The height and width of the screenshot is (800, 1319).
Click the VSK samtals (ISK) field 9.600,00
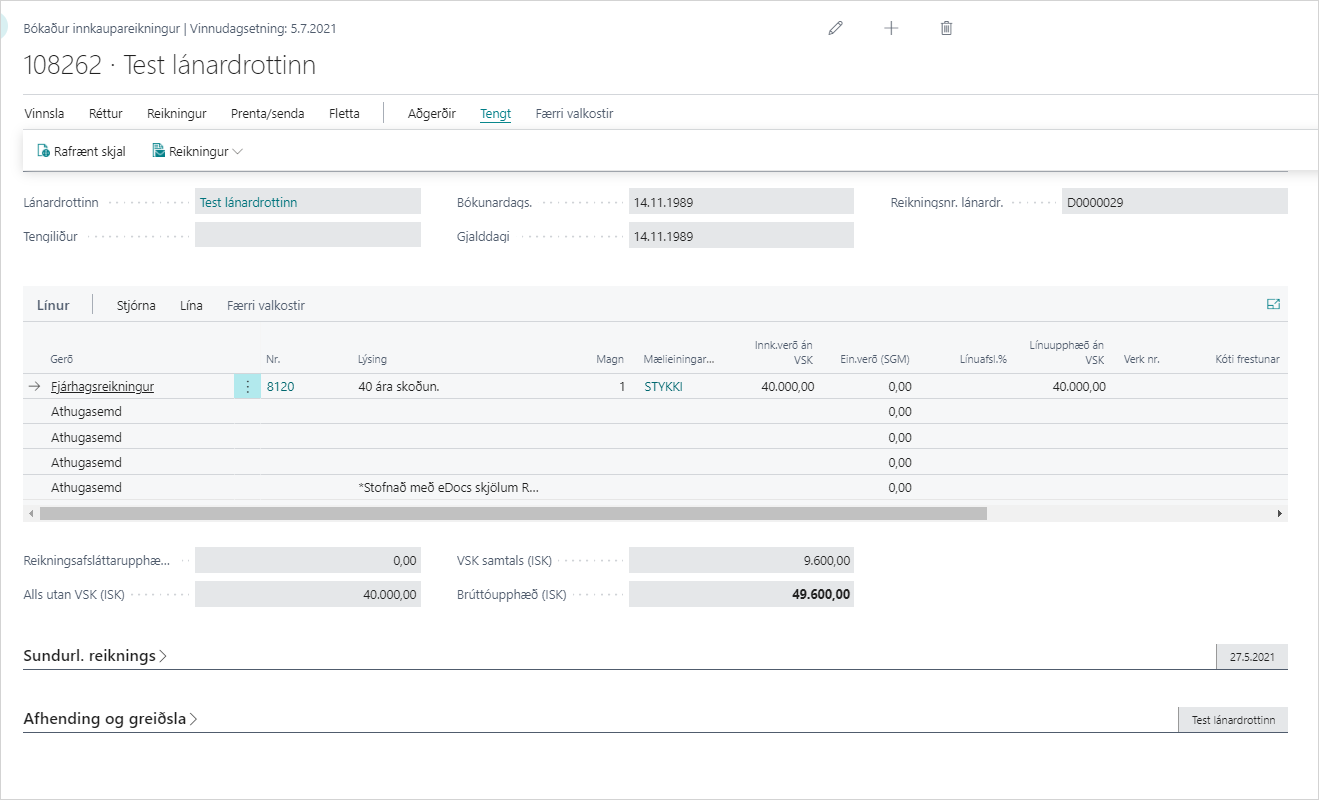(x=741, y=561)
